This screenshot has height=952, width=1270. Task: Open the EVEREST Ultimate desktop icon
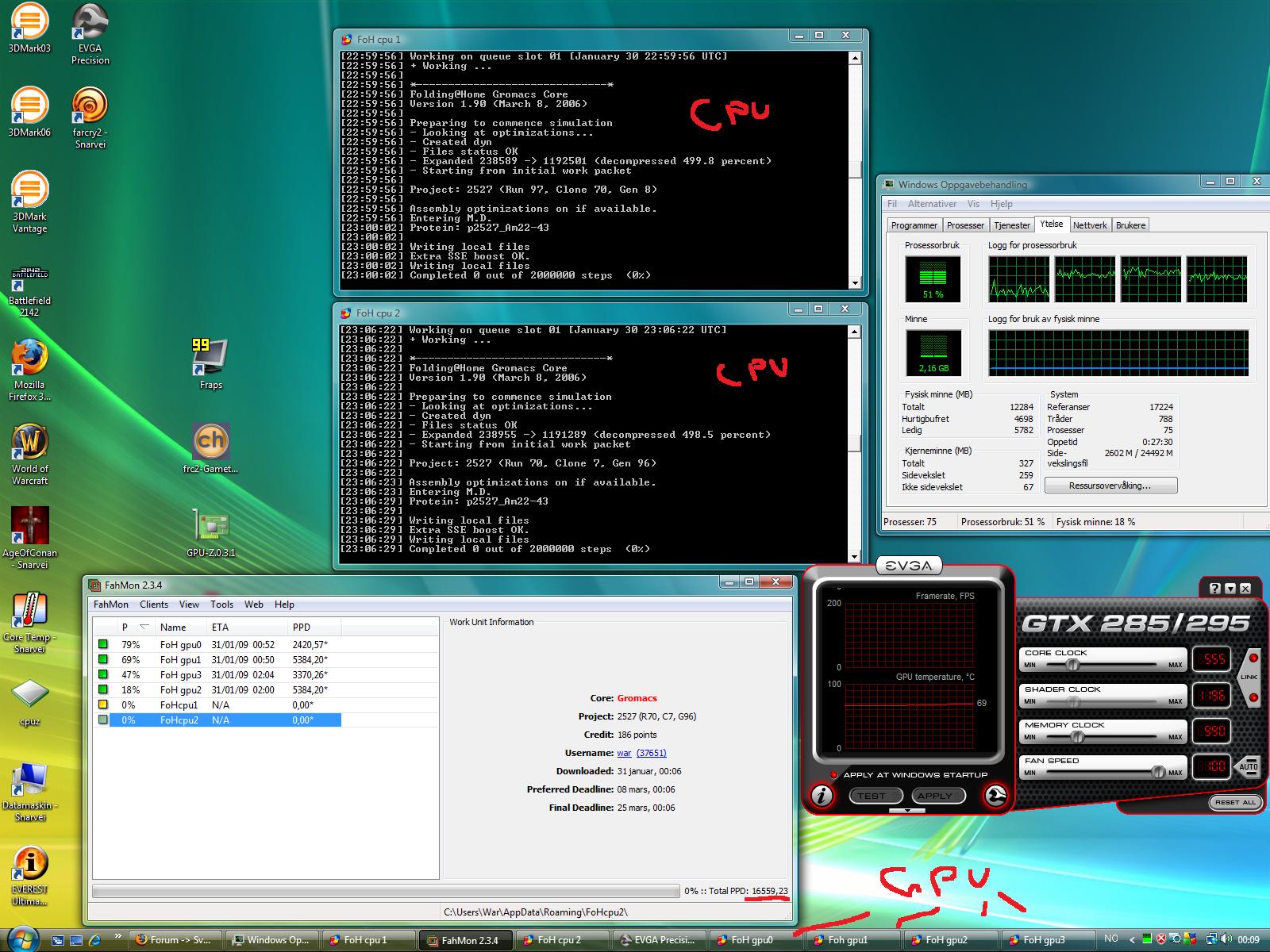point(29,876)
